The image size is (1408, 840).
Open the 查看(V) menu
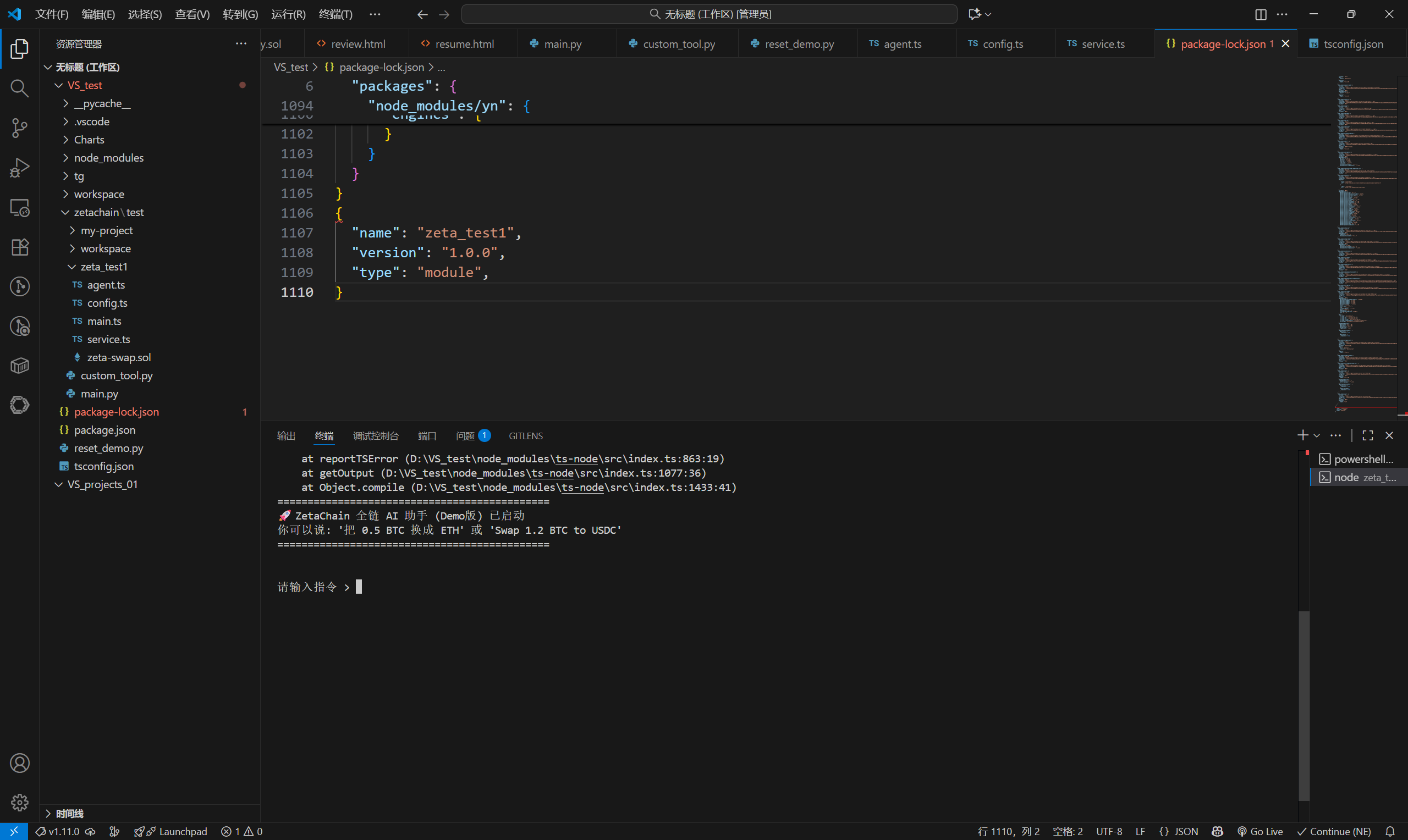click(193, 14)
